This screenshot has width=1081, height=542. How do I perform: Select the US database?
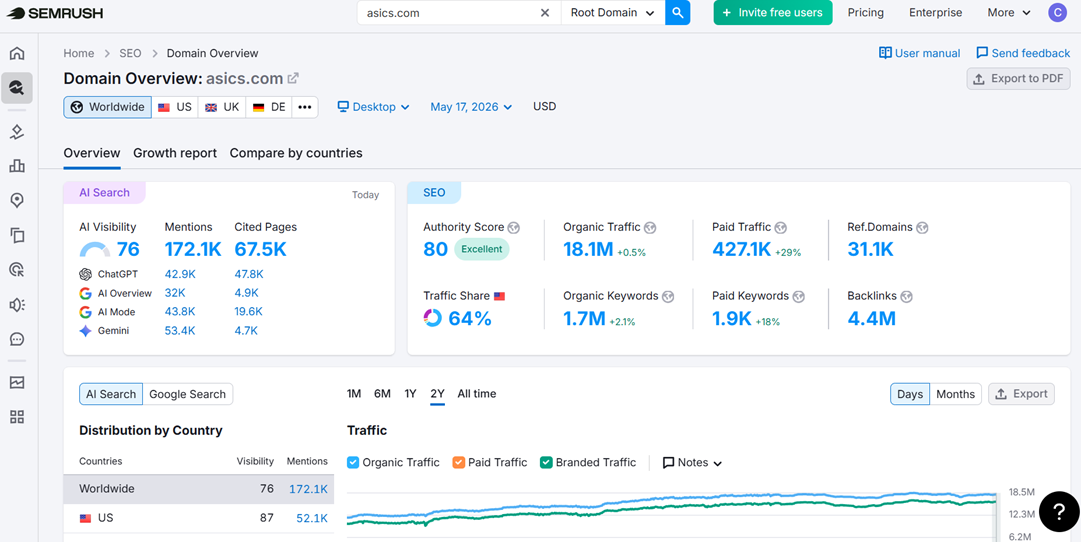[x=175, y=107]
